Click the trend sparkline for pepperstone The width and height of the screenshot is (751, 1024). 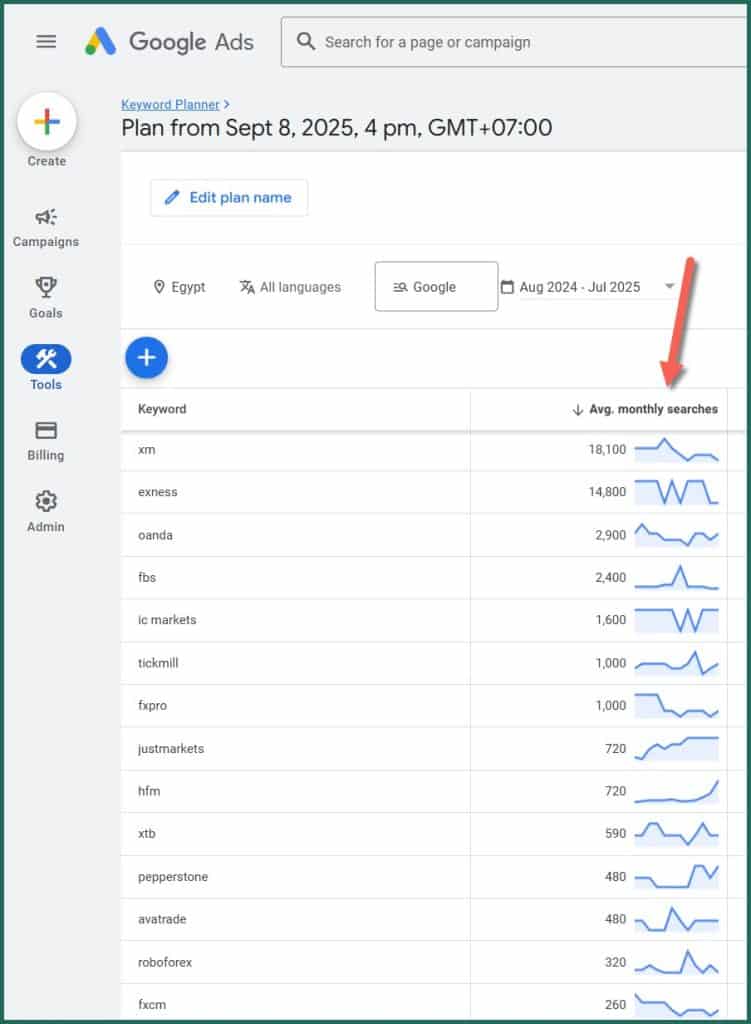pyautogui.click(x=677, y=876)
